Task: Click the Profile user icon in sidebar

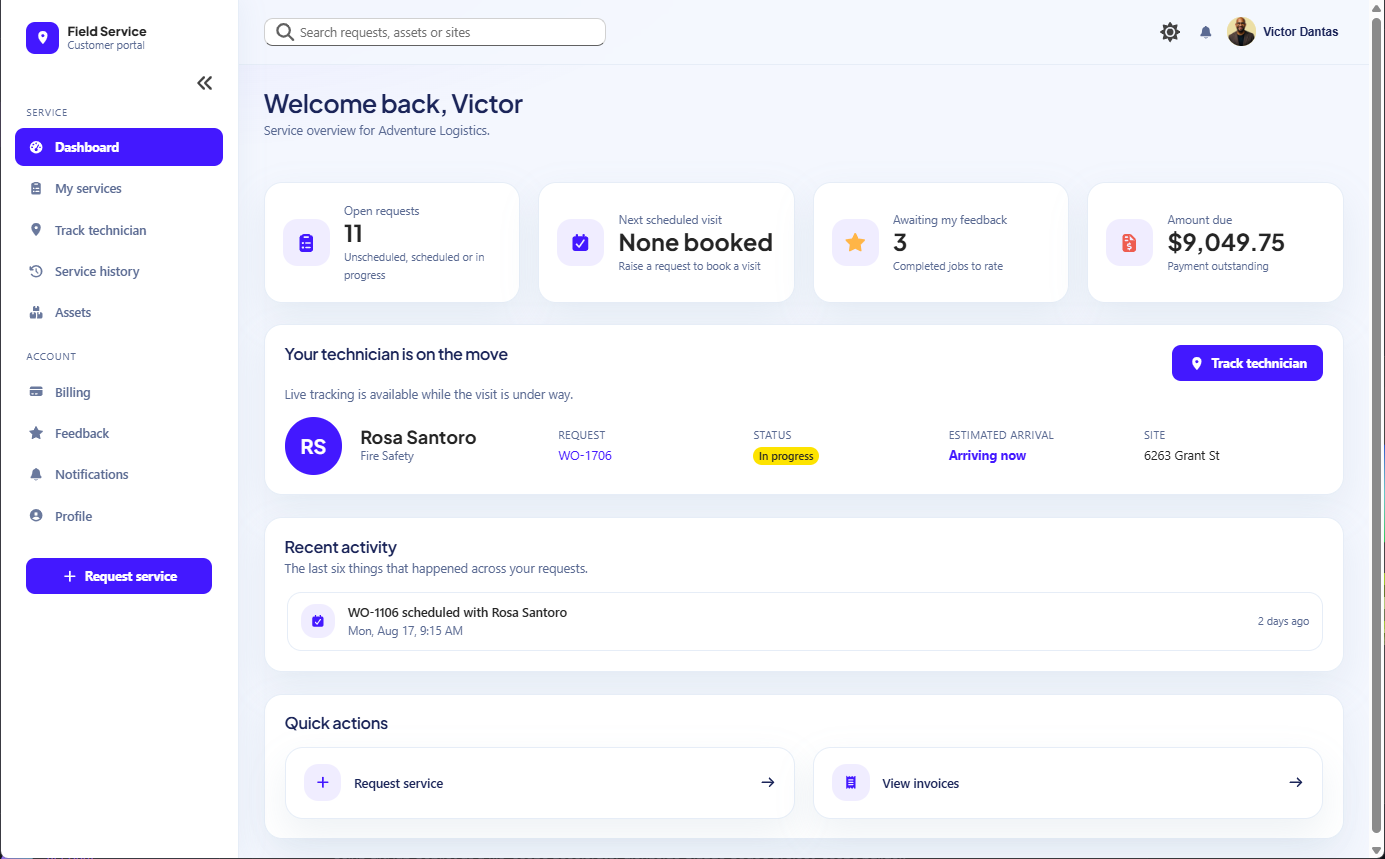Action: 36,516
